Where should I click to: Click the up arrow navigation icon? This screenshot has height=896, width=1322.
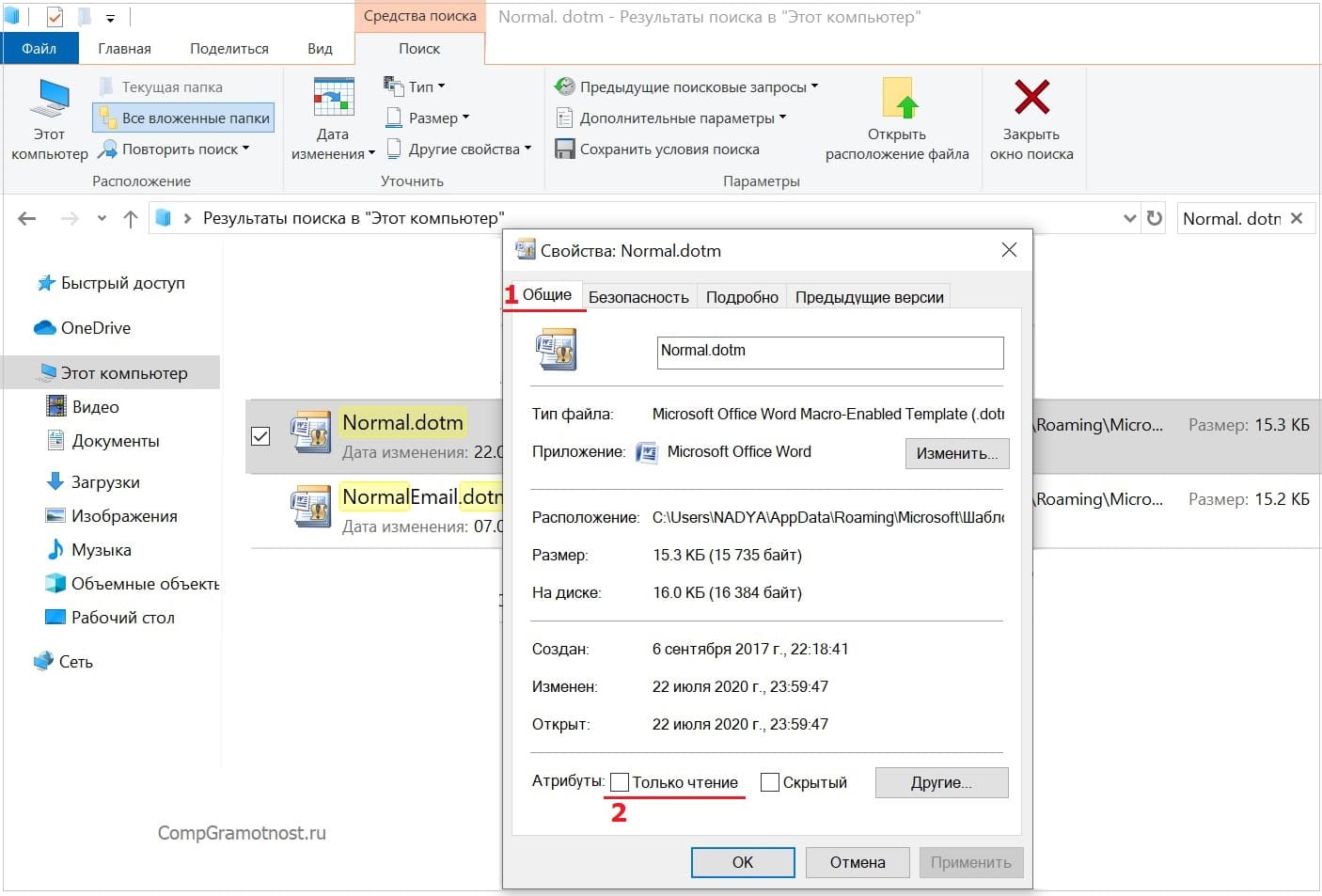click(x=131, y=219)
